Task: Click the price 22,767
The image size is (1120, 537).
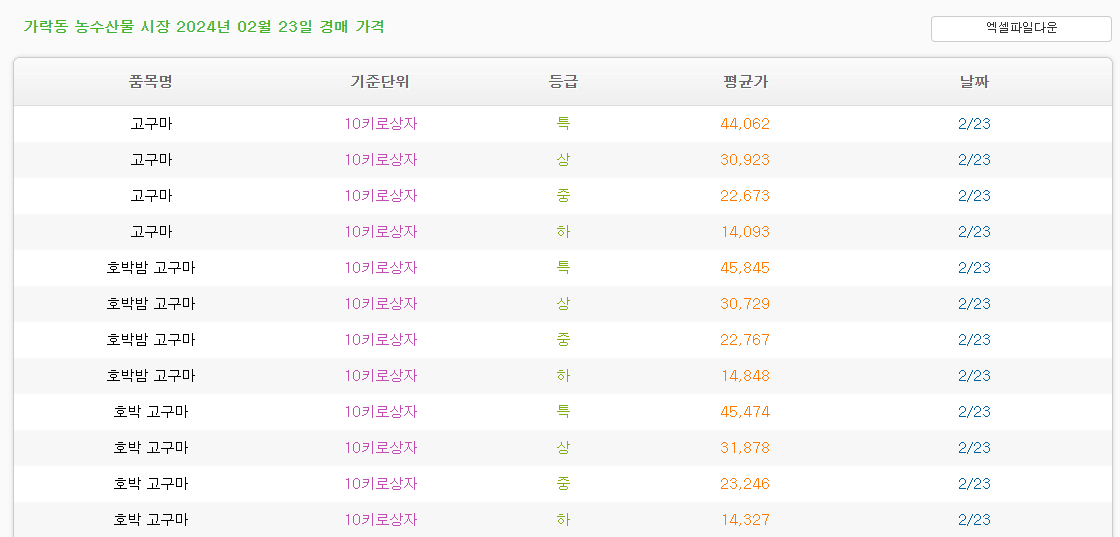Action: [745, 340]
